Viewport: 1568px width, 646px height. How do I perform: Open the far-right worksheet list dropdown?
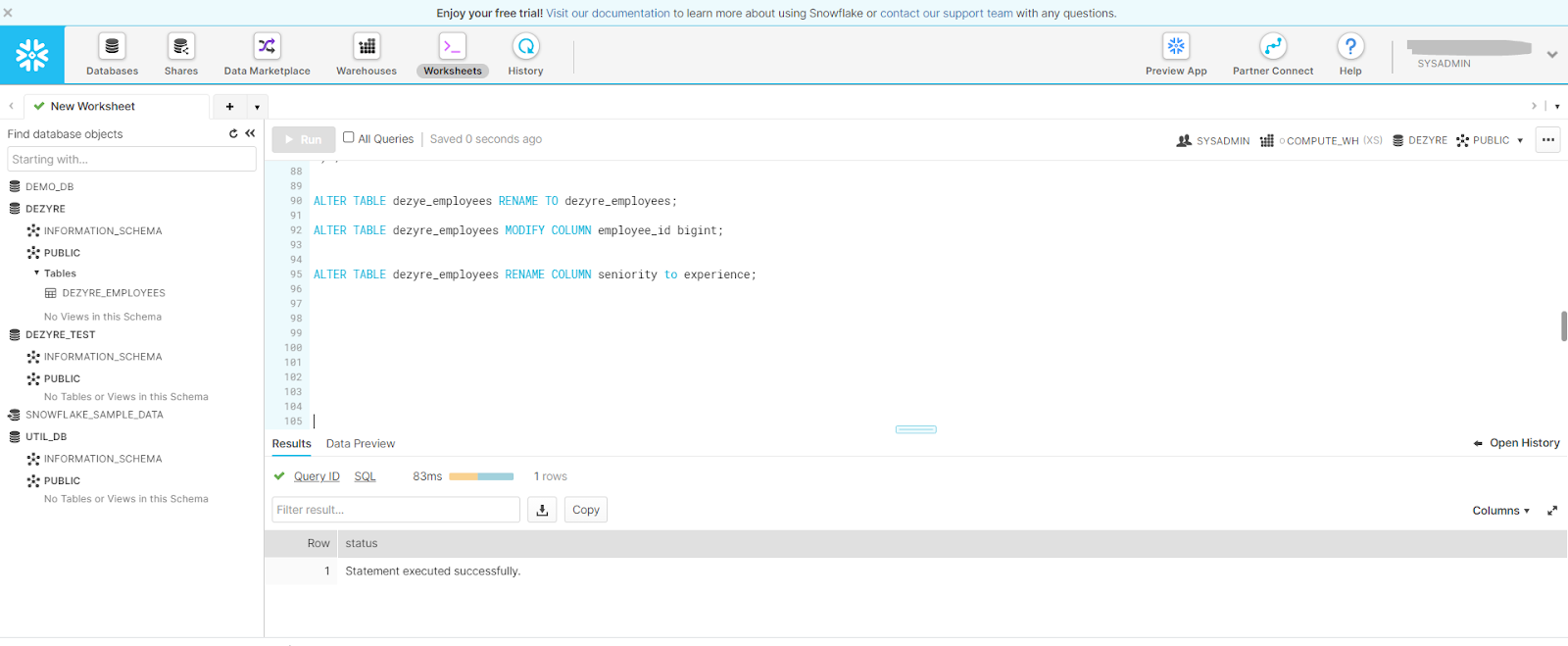coord(1557,106)
